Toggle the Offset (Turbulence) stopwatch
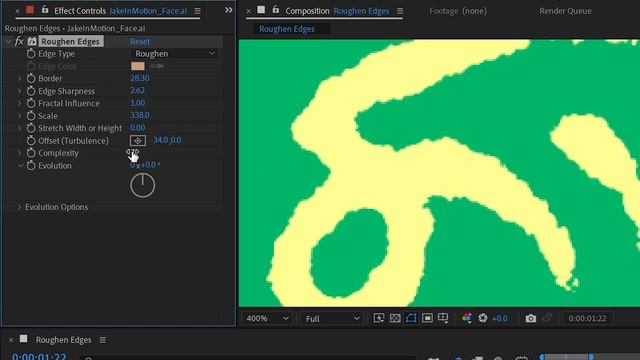This screenshot has width=640, height=360. [31, 141]
